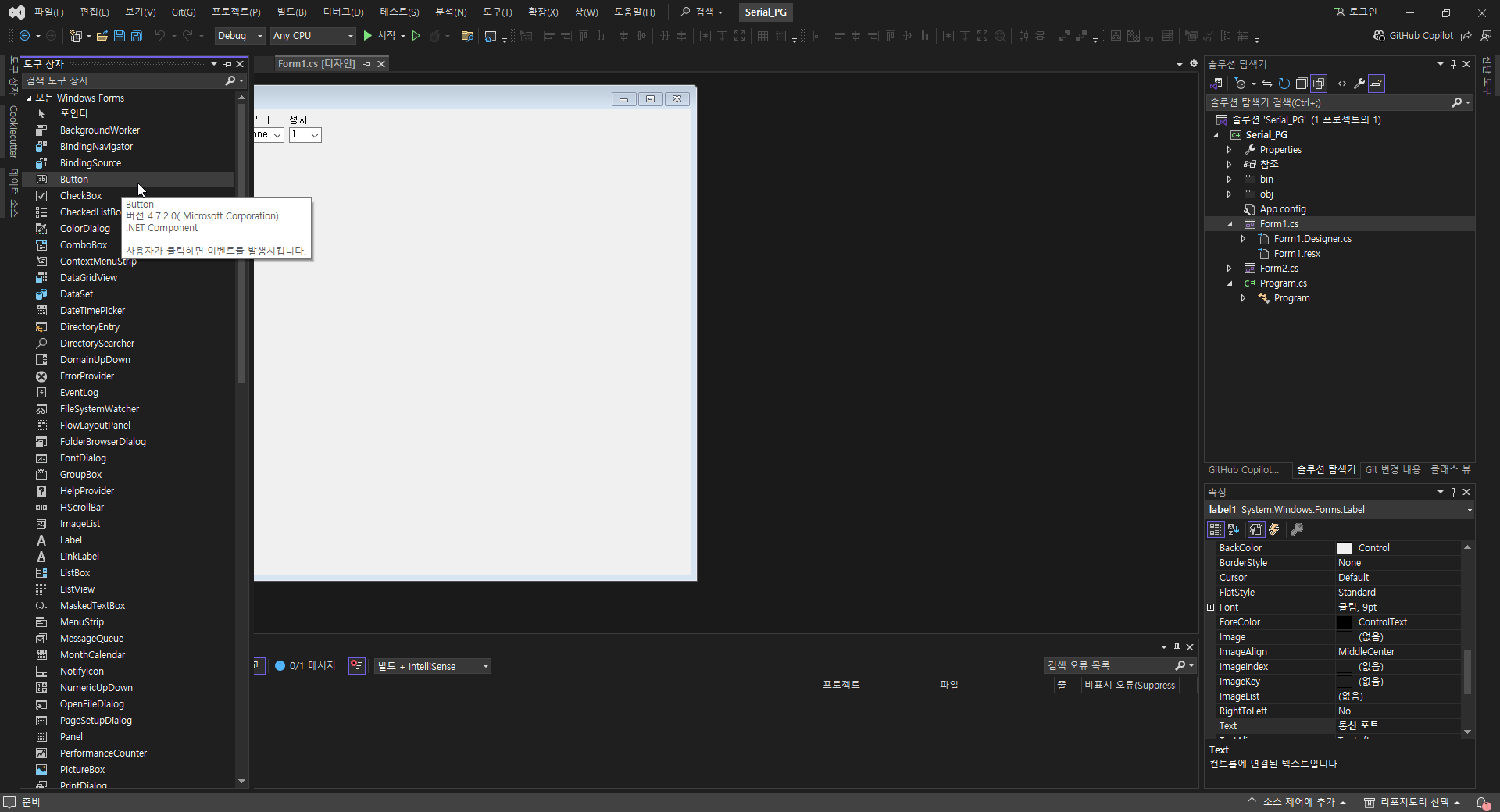The height and width of the screenshot is (812, 1500).
Task: Open the Any CPU platform dropdown
Action: pyautogui.click(x=312, y=36)
